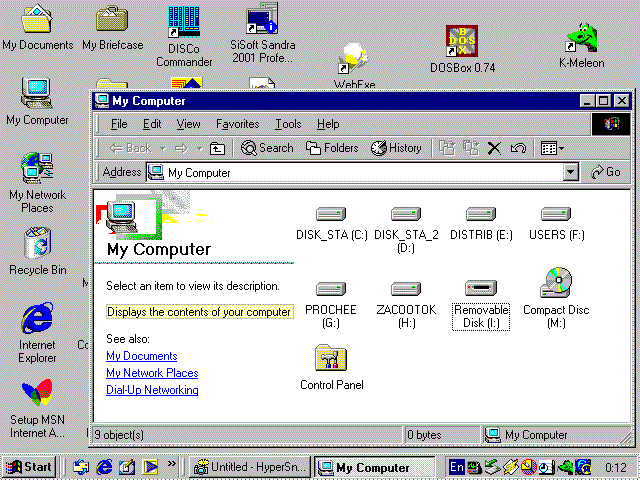Open the View menu
The height and width of the screenshot is (480, 640).
(188, 124)
